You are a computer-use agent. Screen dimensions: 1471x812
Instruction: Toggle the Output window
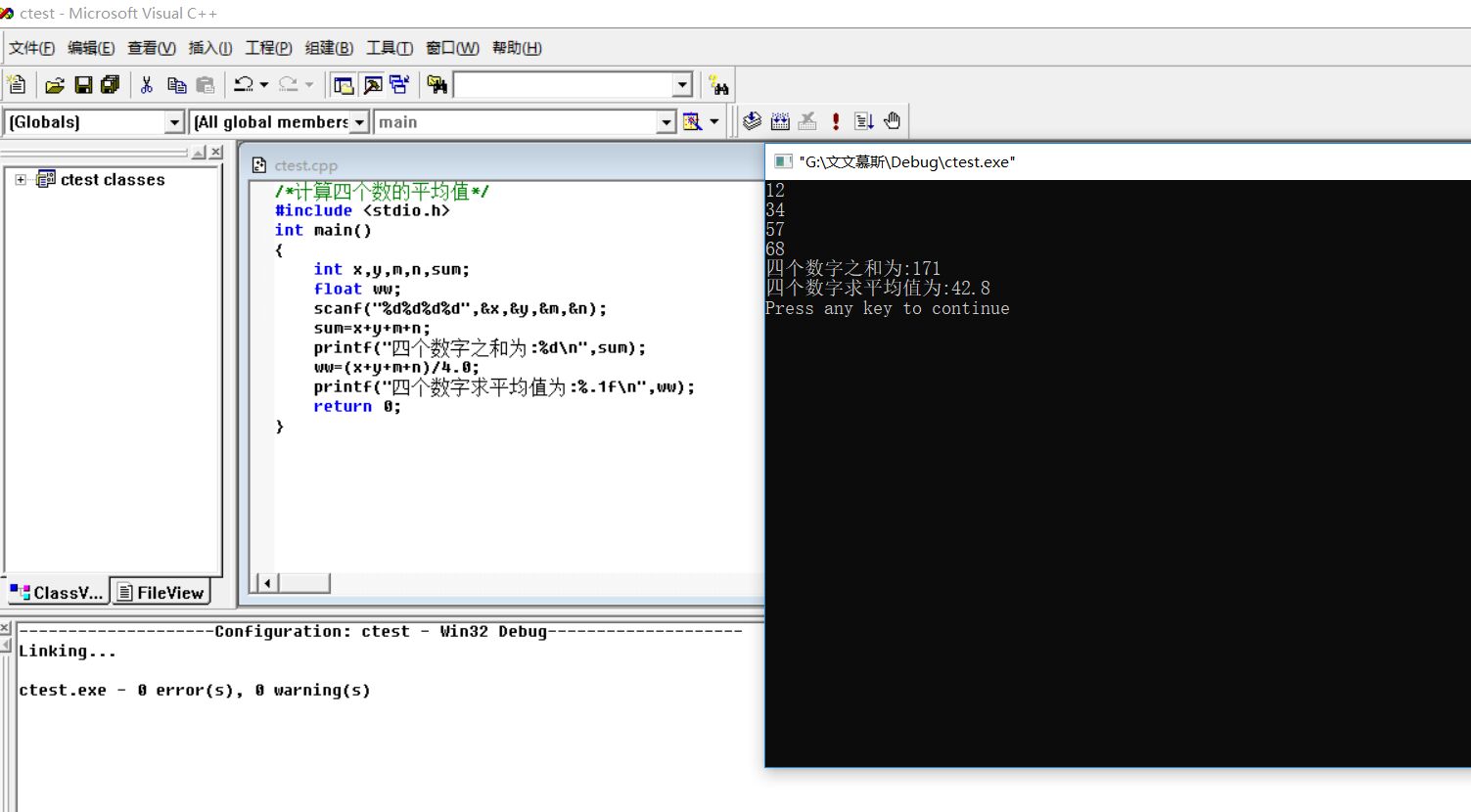(x=373, y=85)
